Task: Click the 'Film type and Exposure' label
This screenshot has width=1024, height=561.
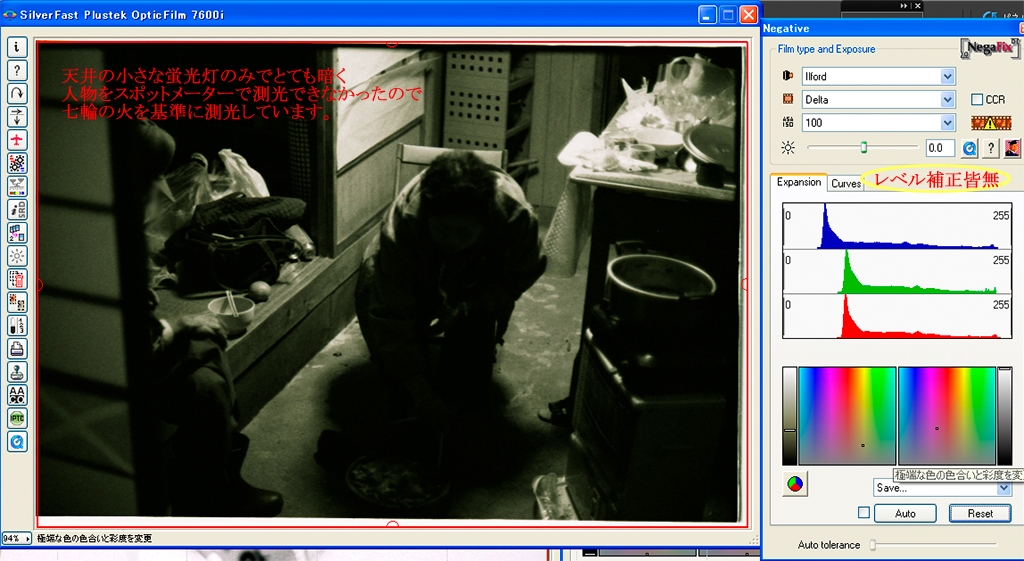Action: [826, 49]
